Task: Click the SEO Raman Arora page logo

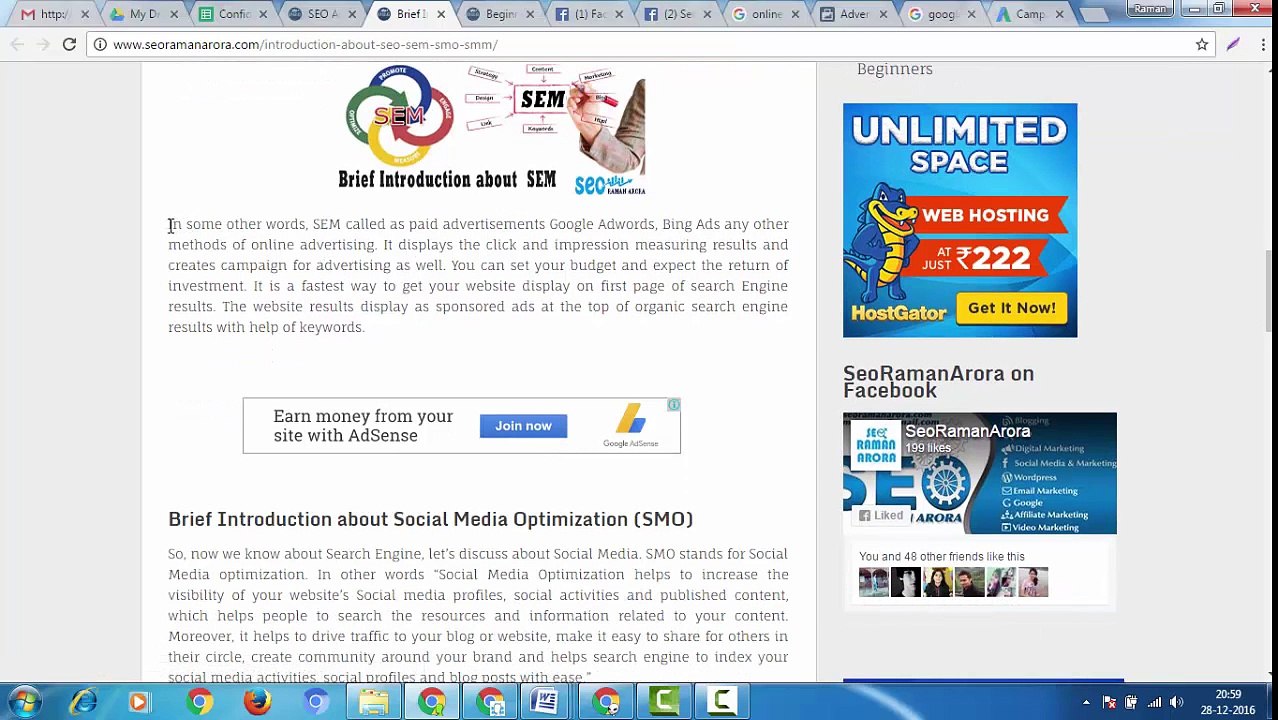Action: point(876,445)
